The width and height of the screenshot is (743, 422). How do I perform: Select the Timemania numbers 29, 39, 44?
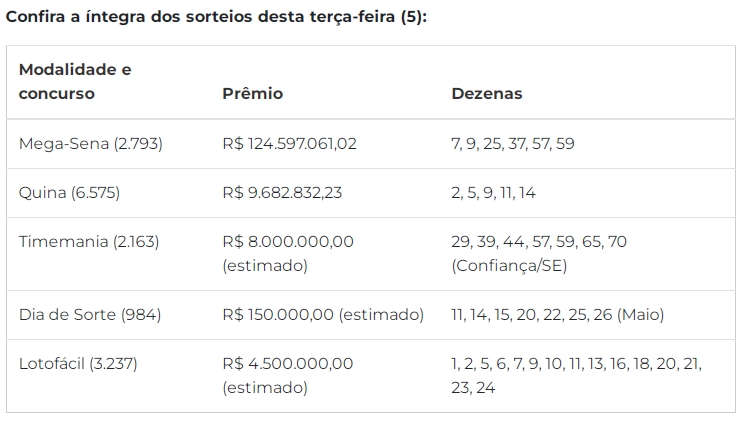pos(539,242)
